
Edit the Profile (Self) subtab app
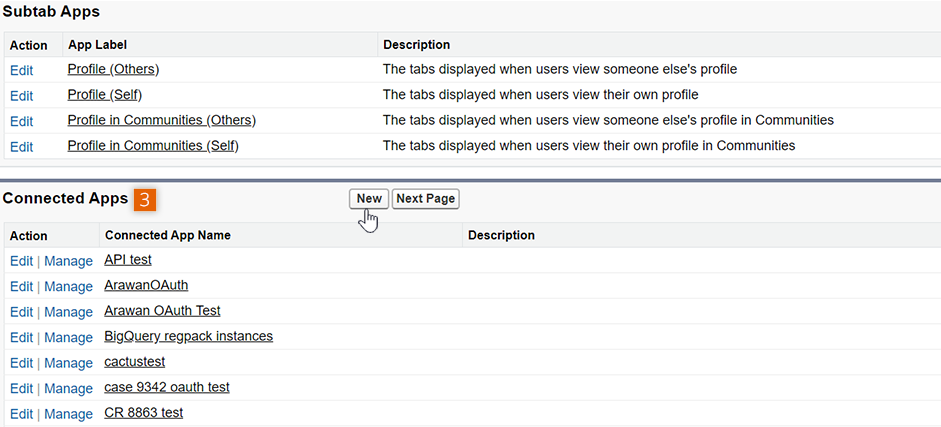point(22,96)
